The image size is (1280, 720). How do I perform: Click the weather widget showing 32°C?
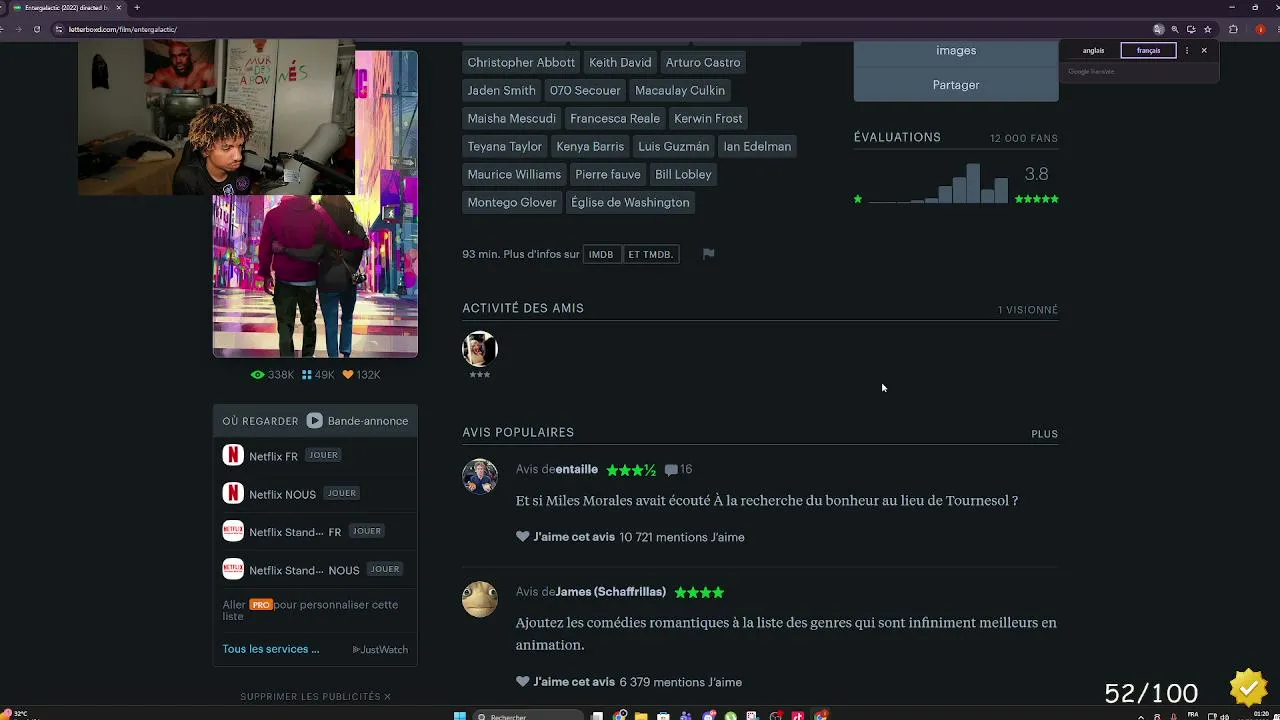tap(15, 714)
